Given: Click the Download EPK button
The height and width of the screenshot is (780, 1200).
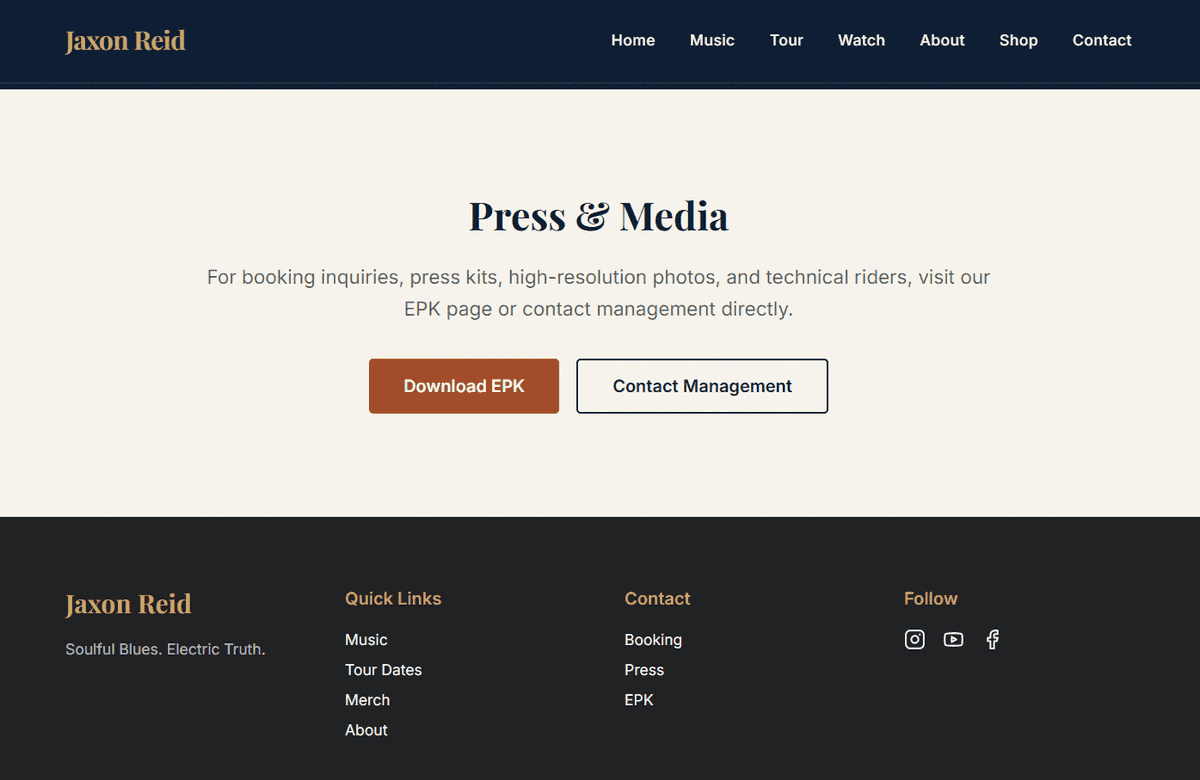Looking at the screenshot, I should click(464, 386).
